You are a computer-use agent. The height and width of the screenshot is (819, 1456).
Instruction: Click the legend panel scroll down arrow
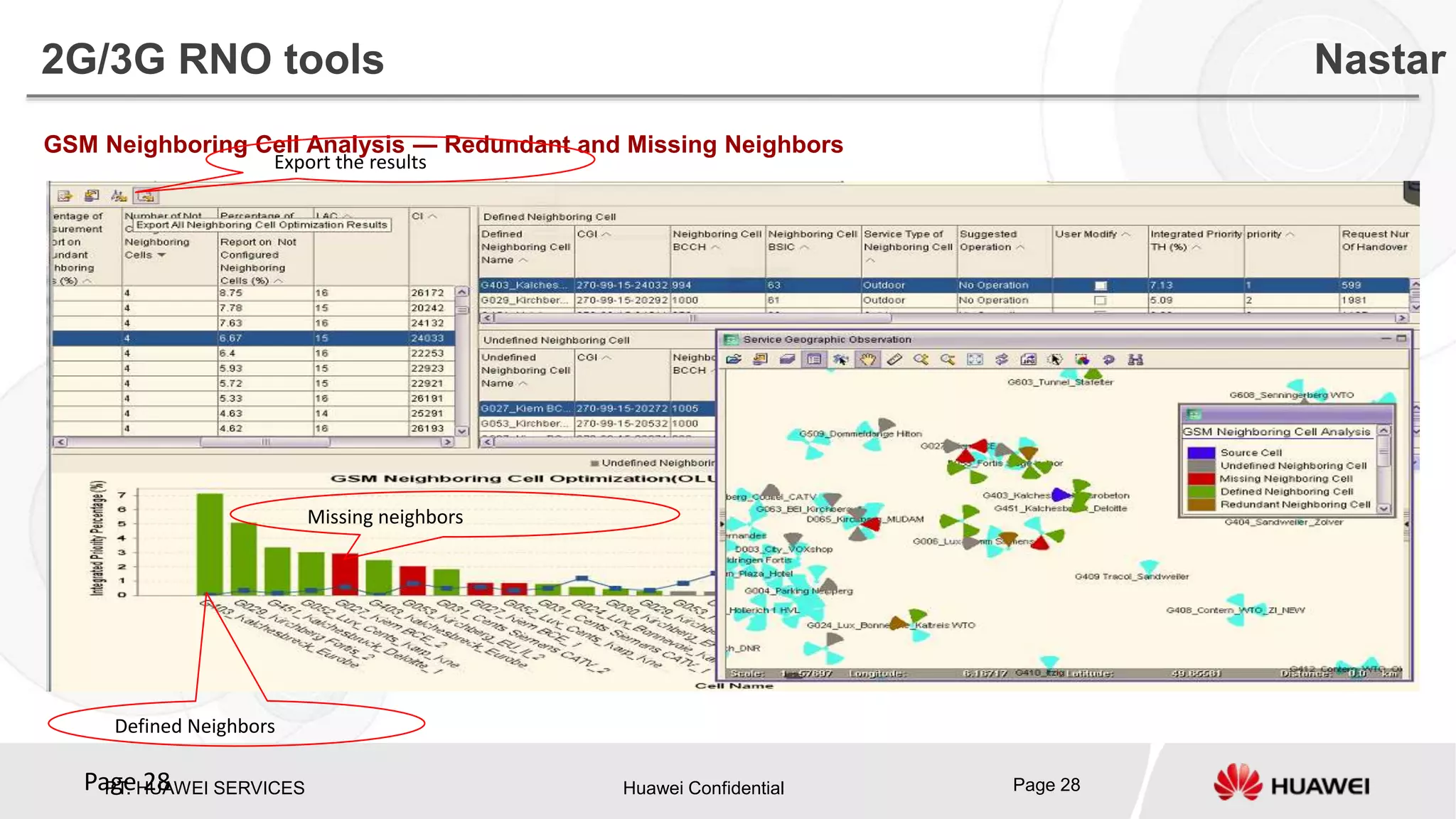point(1383,508)
